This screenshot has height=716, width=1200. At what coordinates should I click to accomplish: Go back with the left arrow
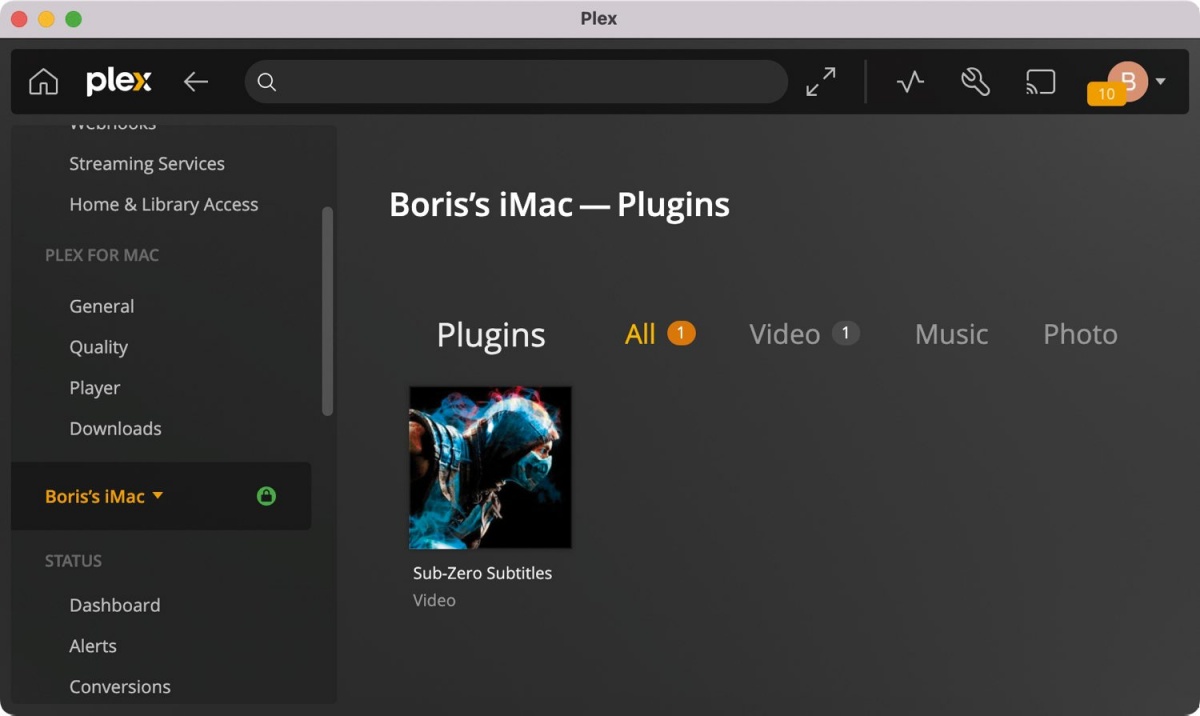(196, 82)
